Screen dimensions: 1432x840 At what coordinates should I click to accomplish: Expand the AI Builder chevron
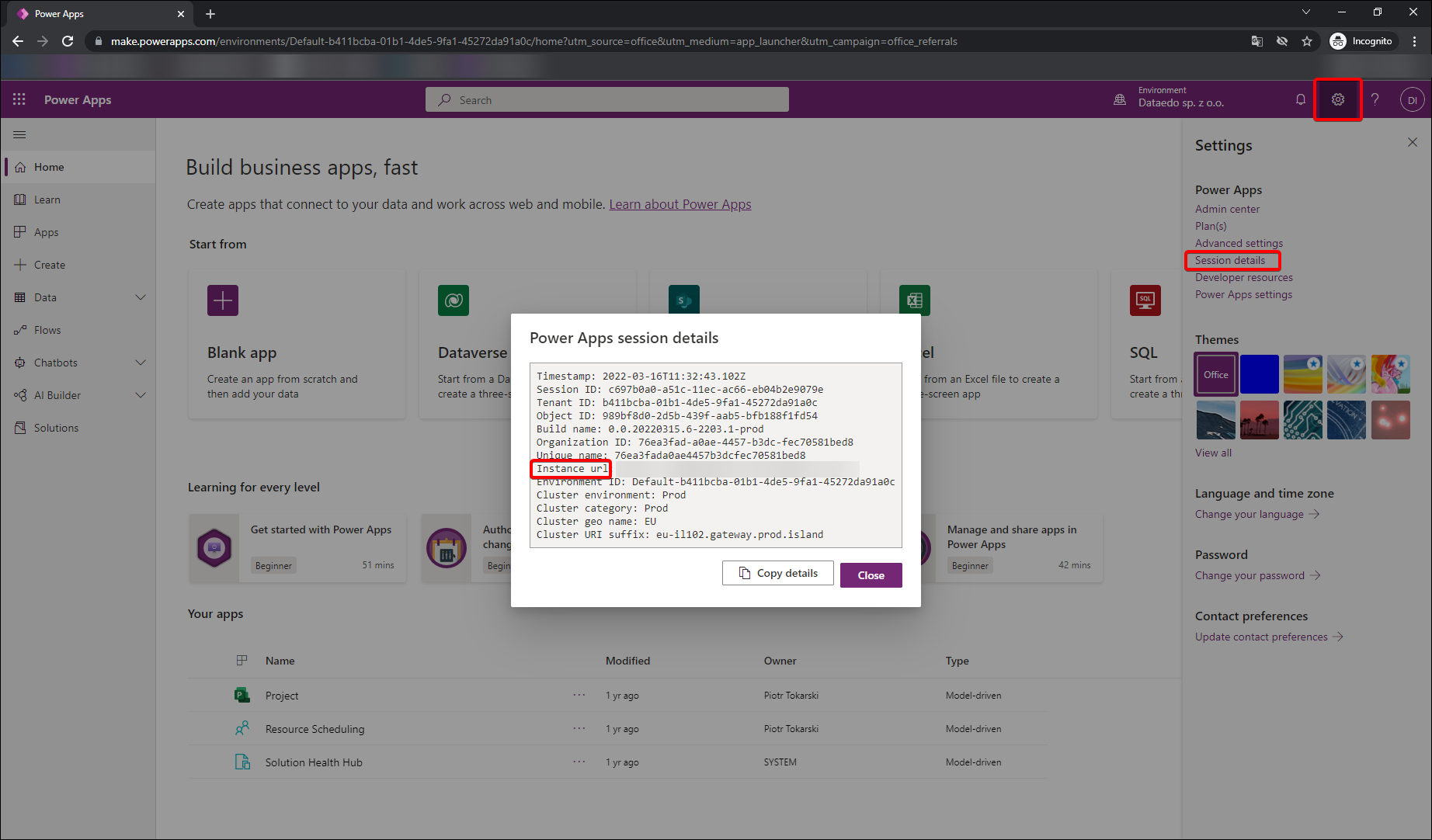pyautogui.click(x=141, y=395)
